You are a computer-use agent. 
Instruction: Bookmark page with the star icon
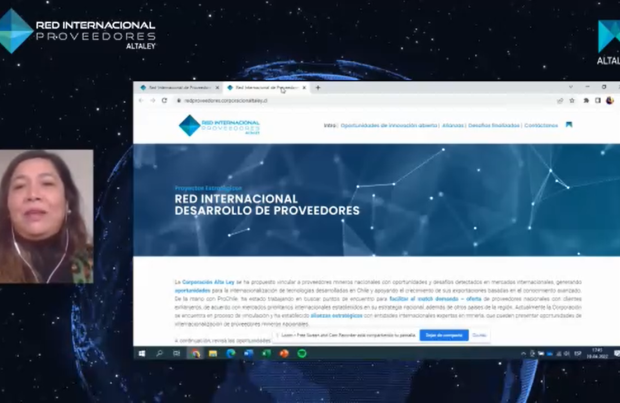(x=572, y=100)
